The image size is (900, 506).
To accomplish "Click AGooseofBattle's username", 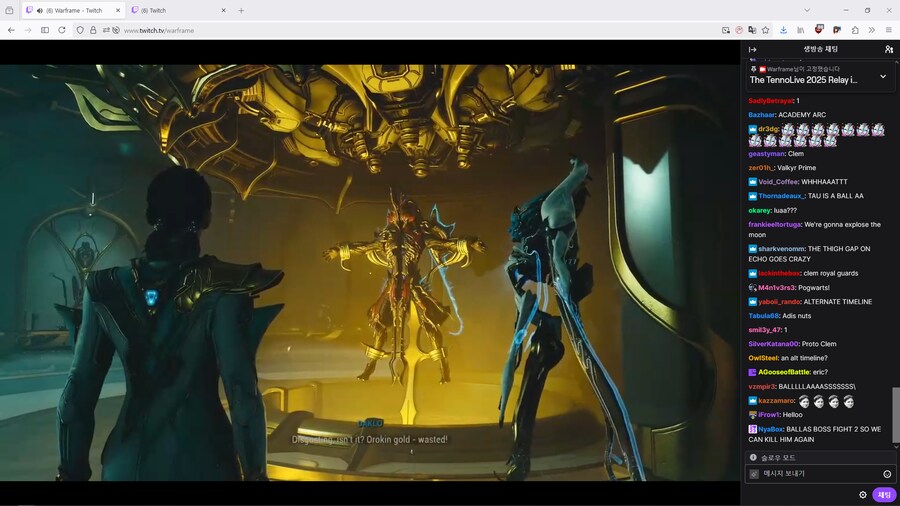I will 784,372.
